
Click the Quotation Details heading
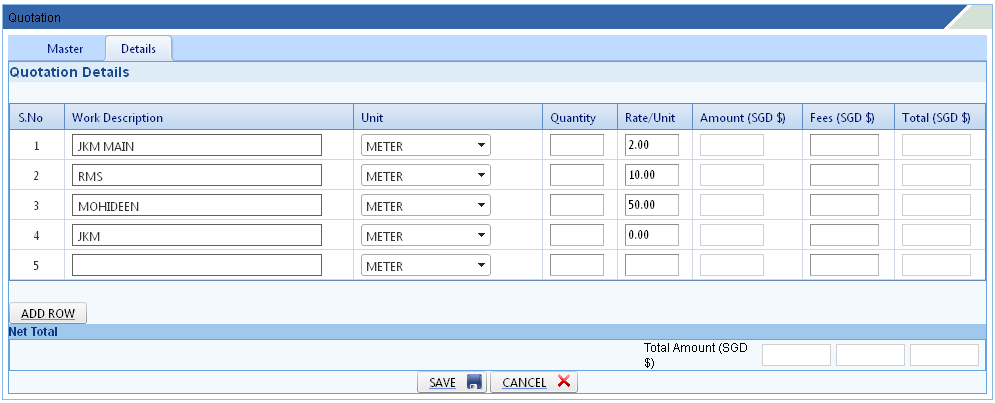(x=69, y=72)
